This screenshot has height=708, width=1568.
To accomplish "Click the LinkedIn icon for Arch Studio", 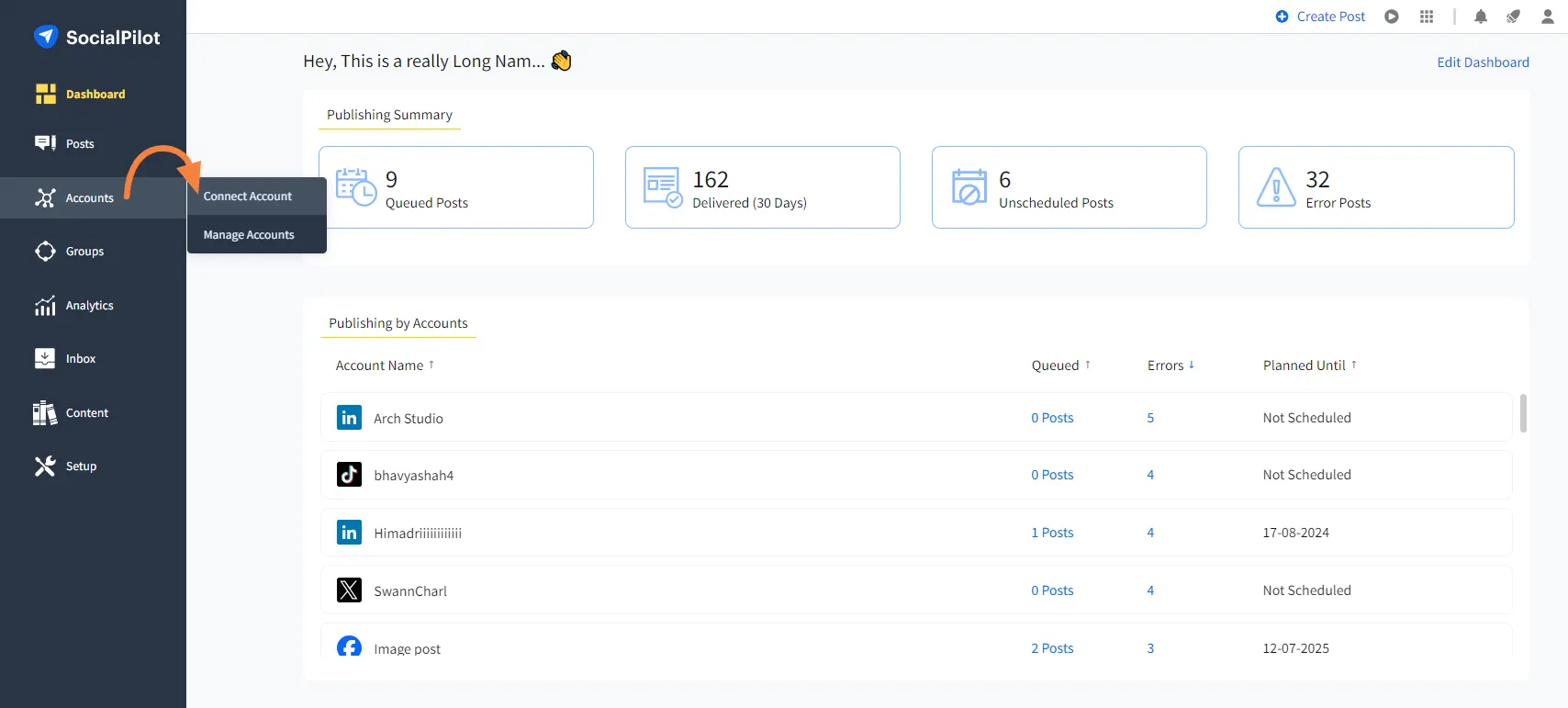I will [x=349, y=418].
